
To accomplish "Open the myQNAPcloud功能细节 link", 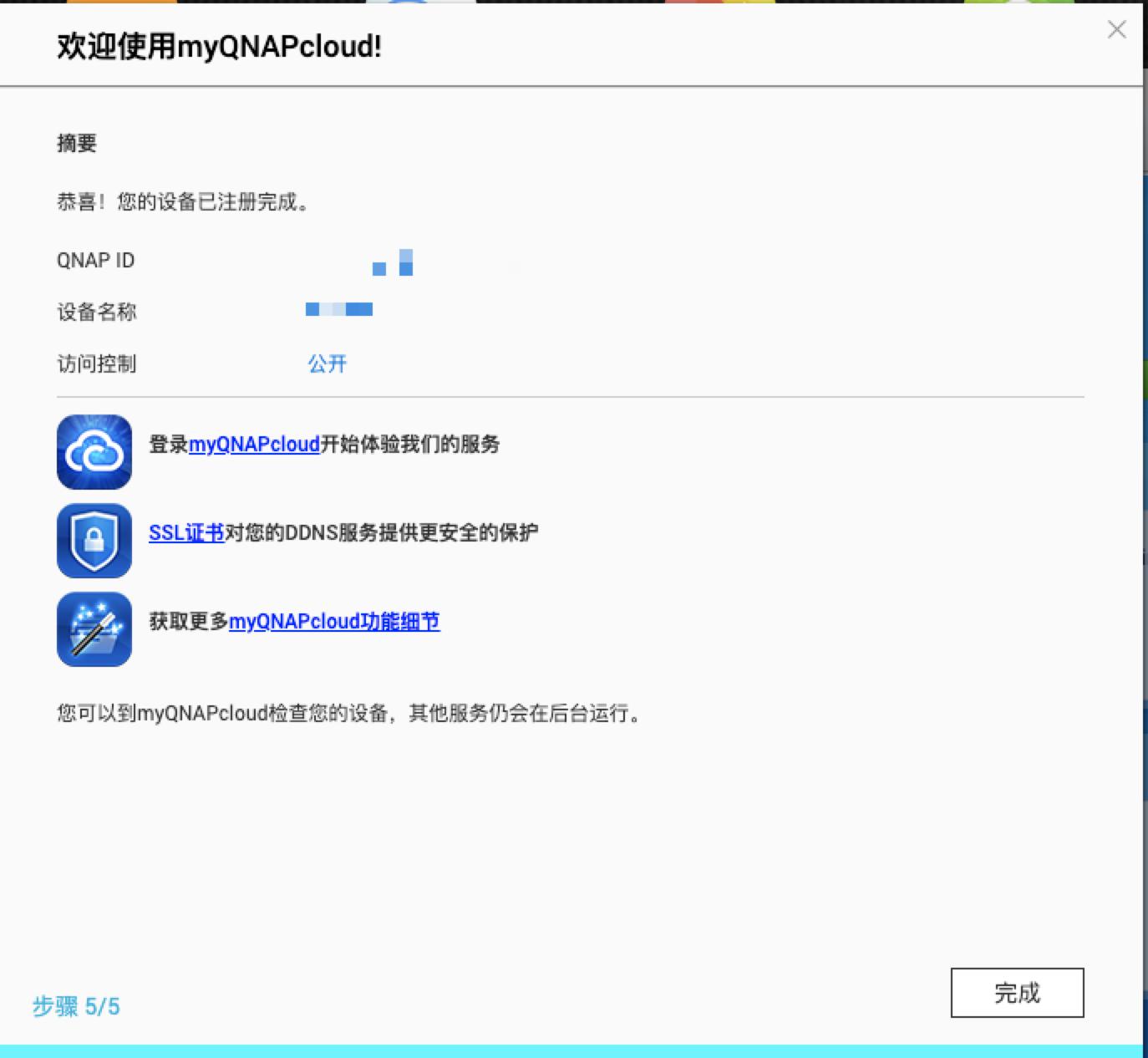I will tap(334, 622).
